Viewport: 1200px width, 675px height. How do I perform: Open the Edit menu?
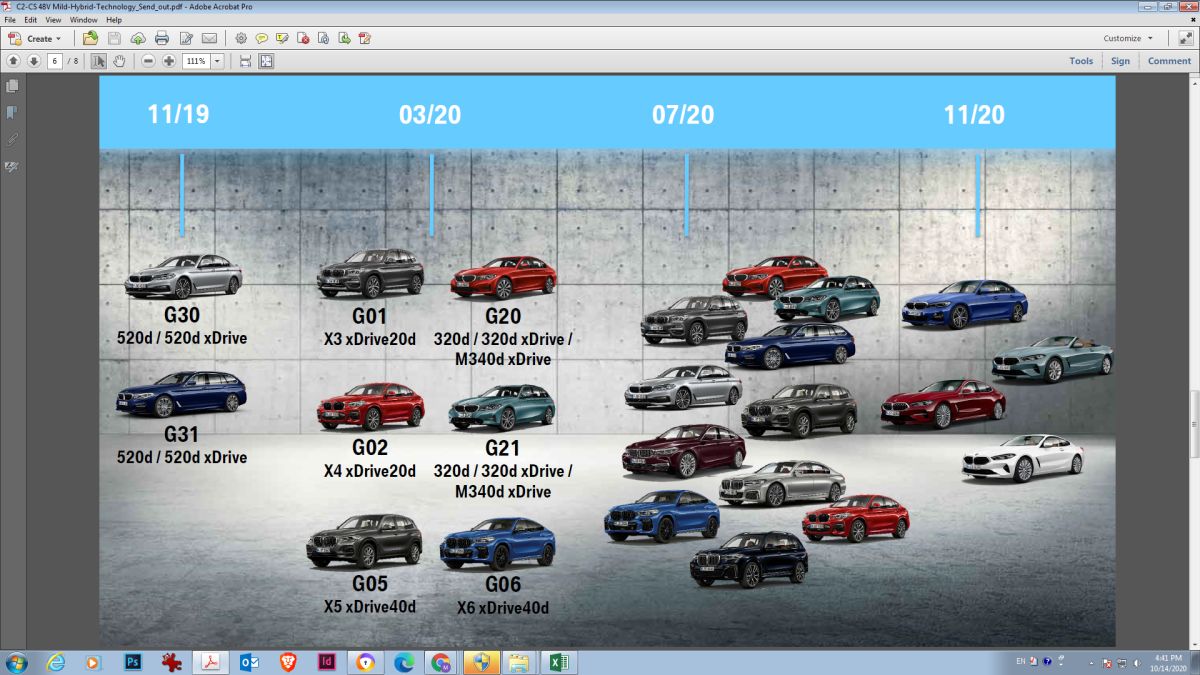[31, 20]
